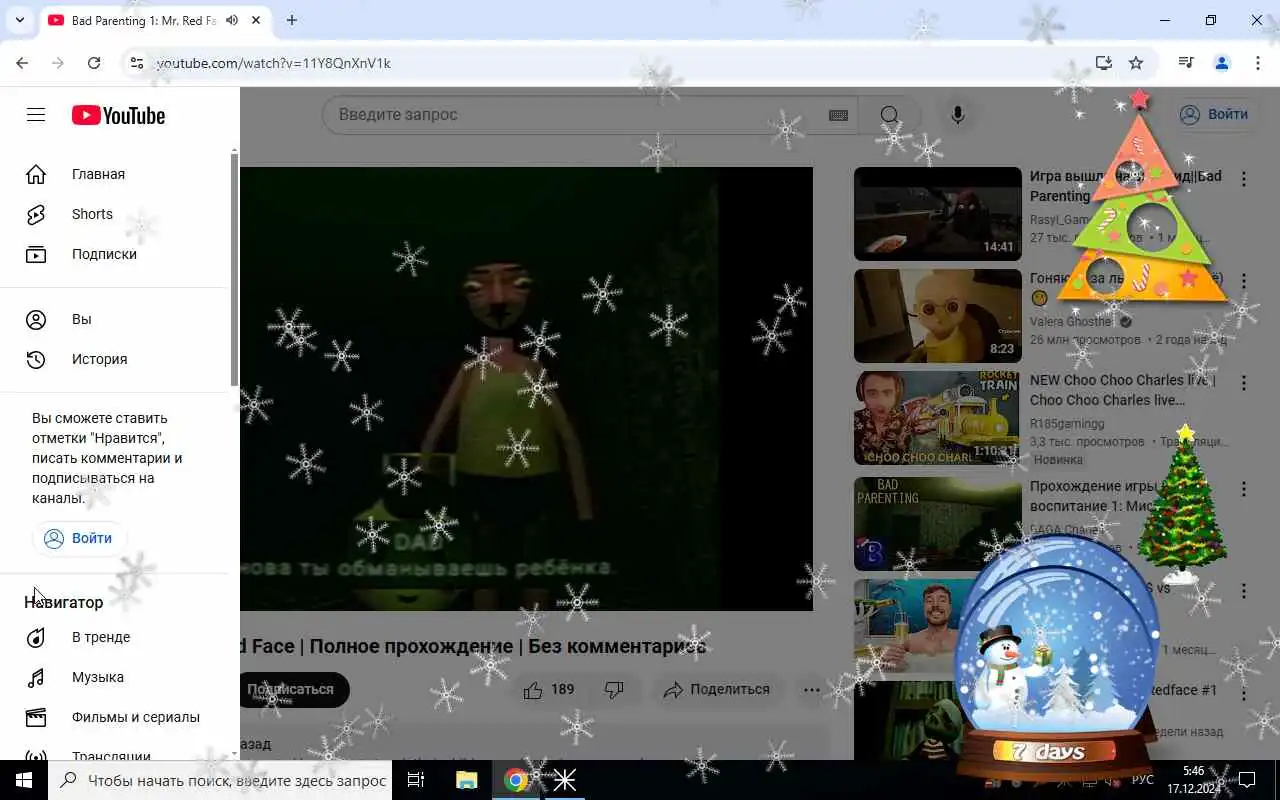Sign in with the sidebar Войти button
The height and width of the screenshot is (800, 1280).
point(79,538)
